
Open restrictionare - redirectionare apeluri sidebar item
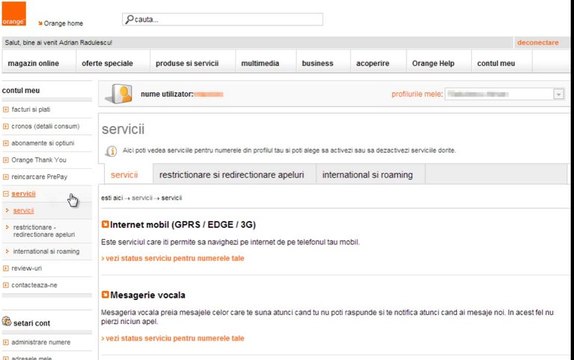tap(44, 231)
